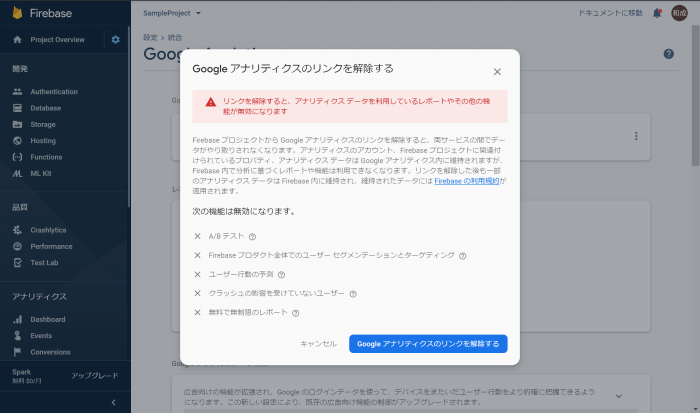Open Performance in the sidebar

tap(51, 246)
